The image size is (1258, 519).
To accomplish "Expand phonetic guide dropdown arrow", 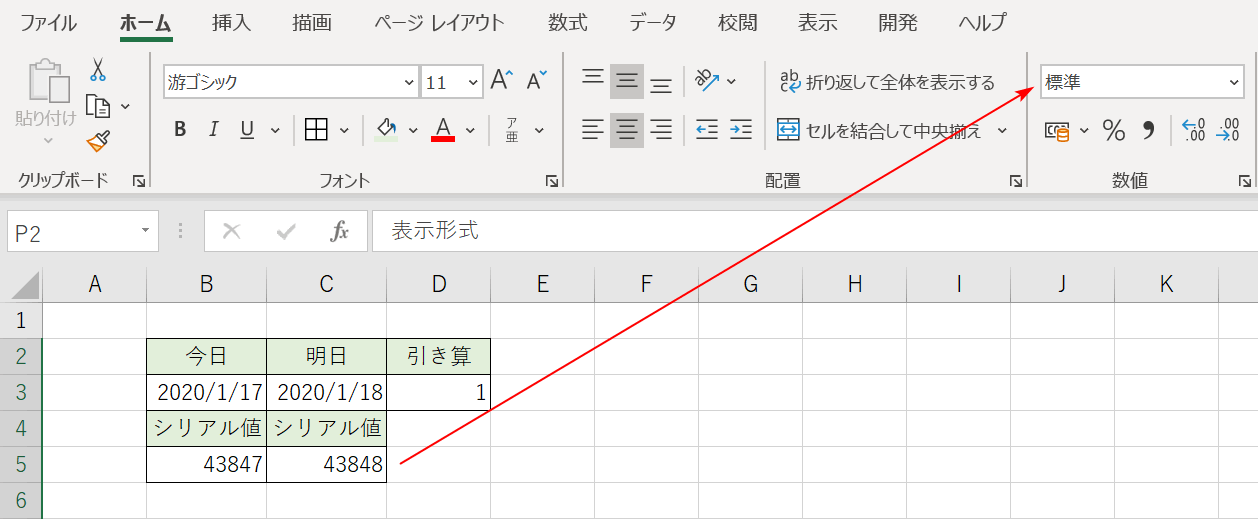I will [539, 130].
